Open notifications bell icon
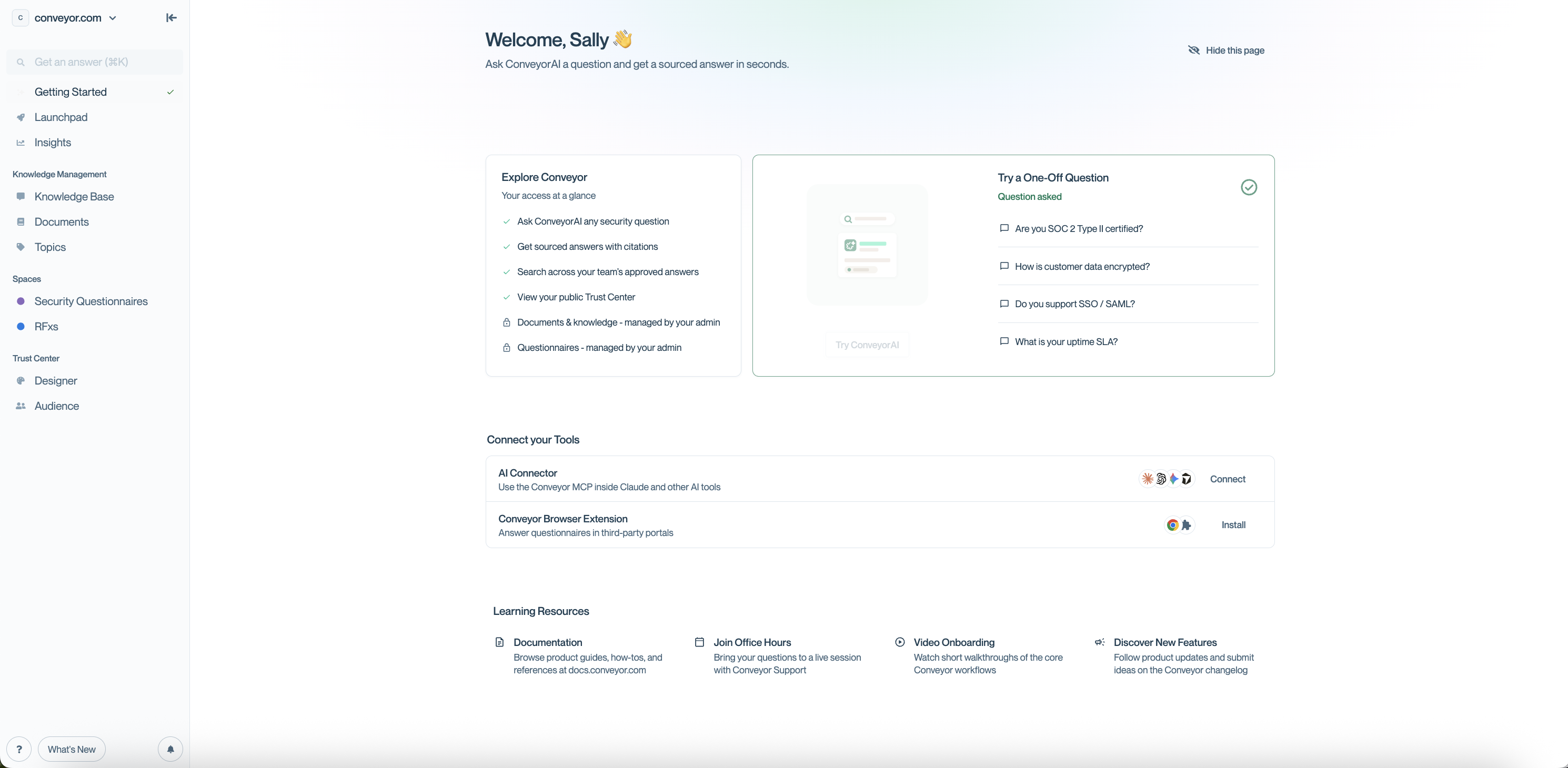 pos(170,749)
